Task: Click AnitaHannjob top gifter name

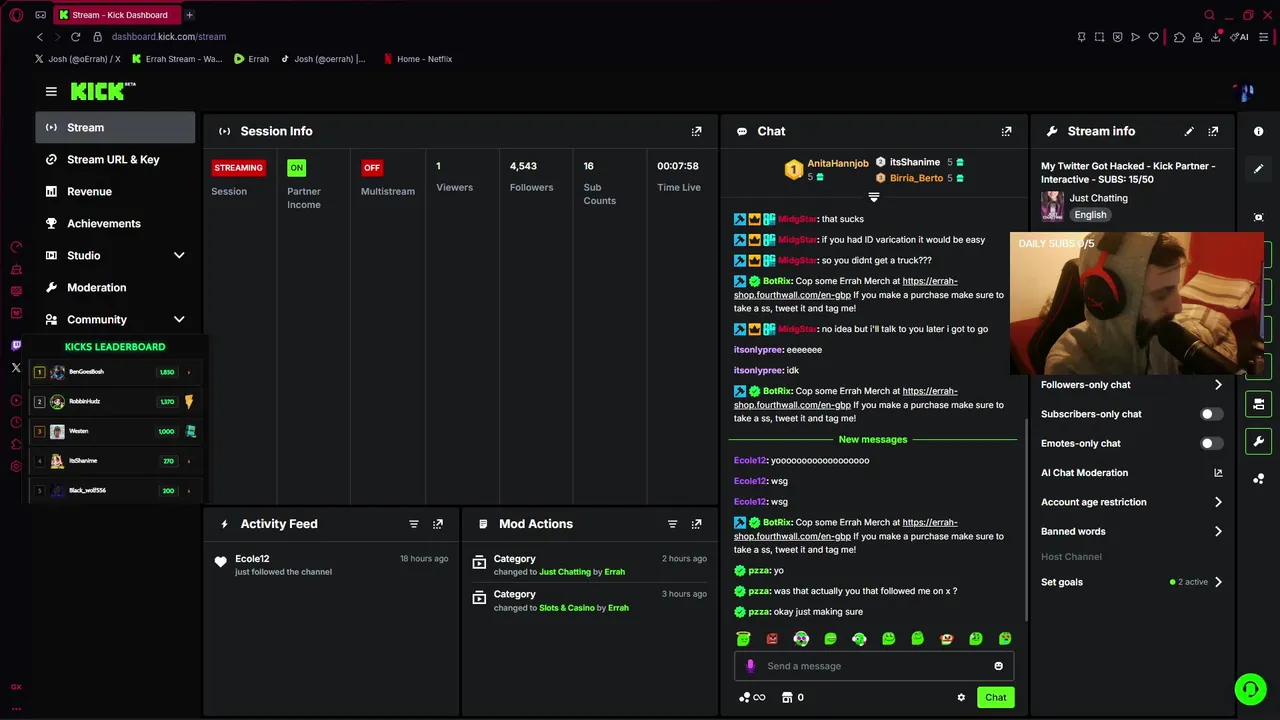Action: click(838, 164)
